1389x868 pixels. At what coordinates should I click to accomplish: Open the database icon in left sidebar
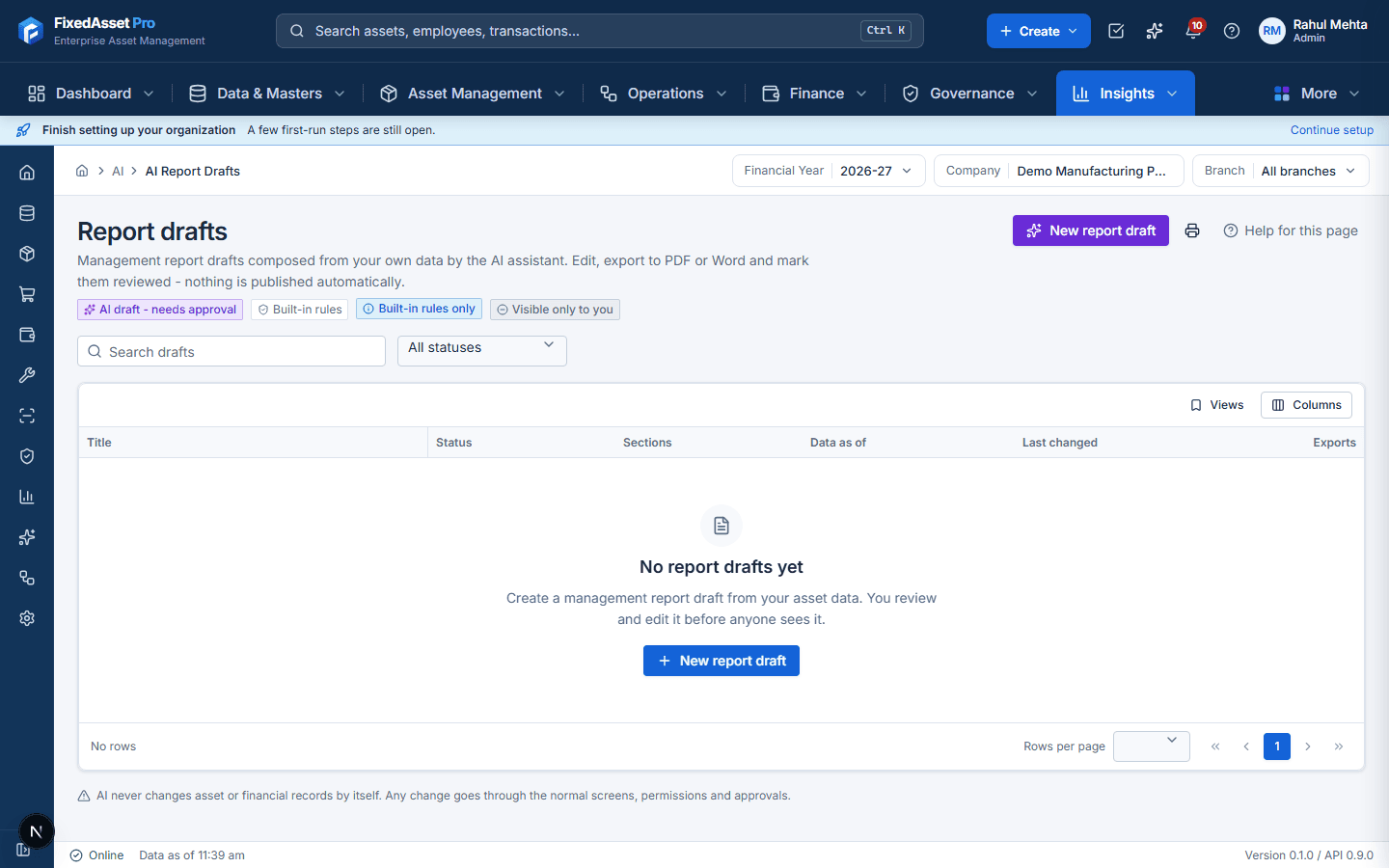tap(27, 213)
